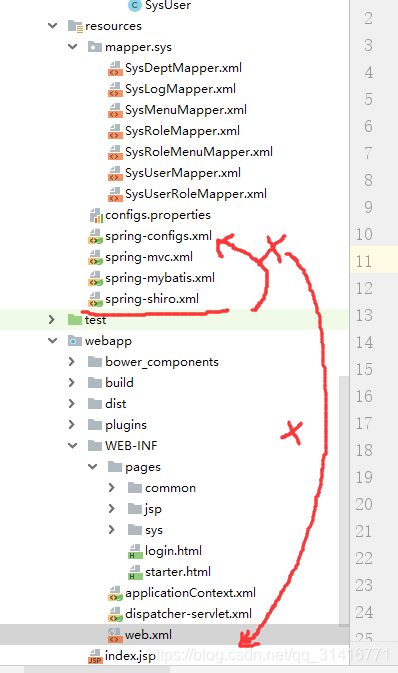Expand the common folder chevron
398x673 pixels.
pos(112,488)
